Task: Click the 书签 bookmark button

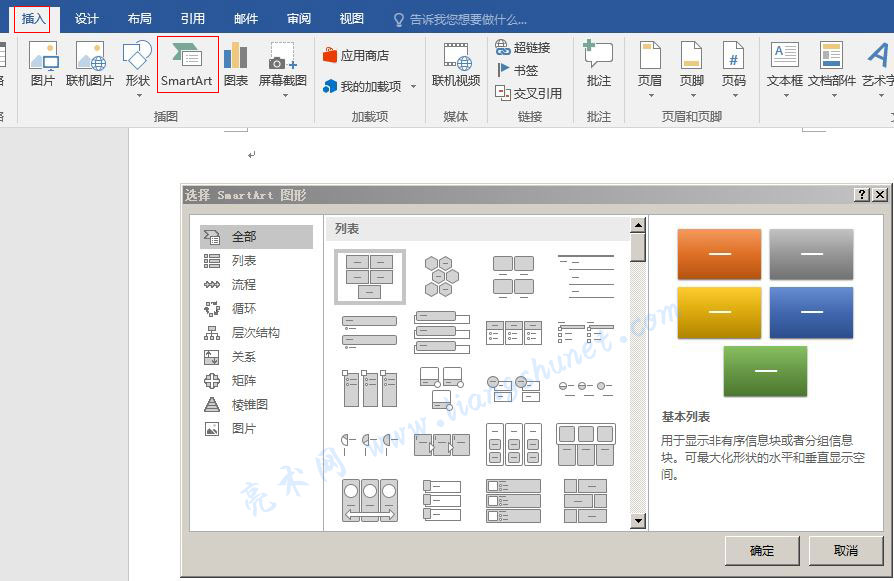Action: pyautogui.click(x=517, y=70)
